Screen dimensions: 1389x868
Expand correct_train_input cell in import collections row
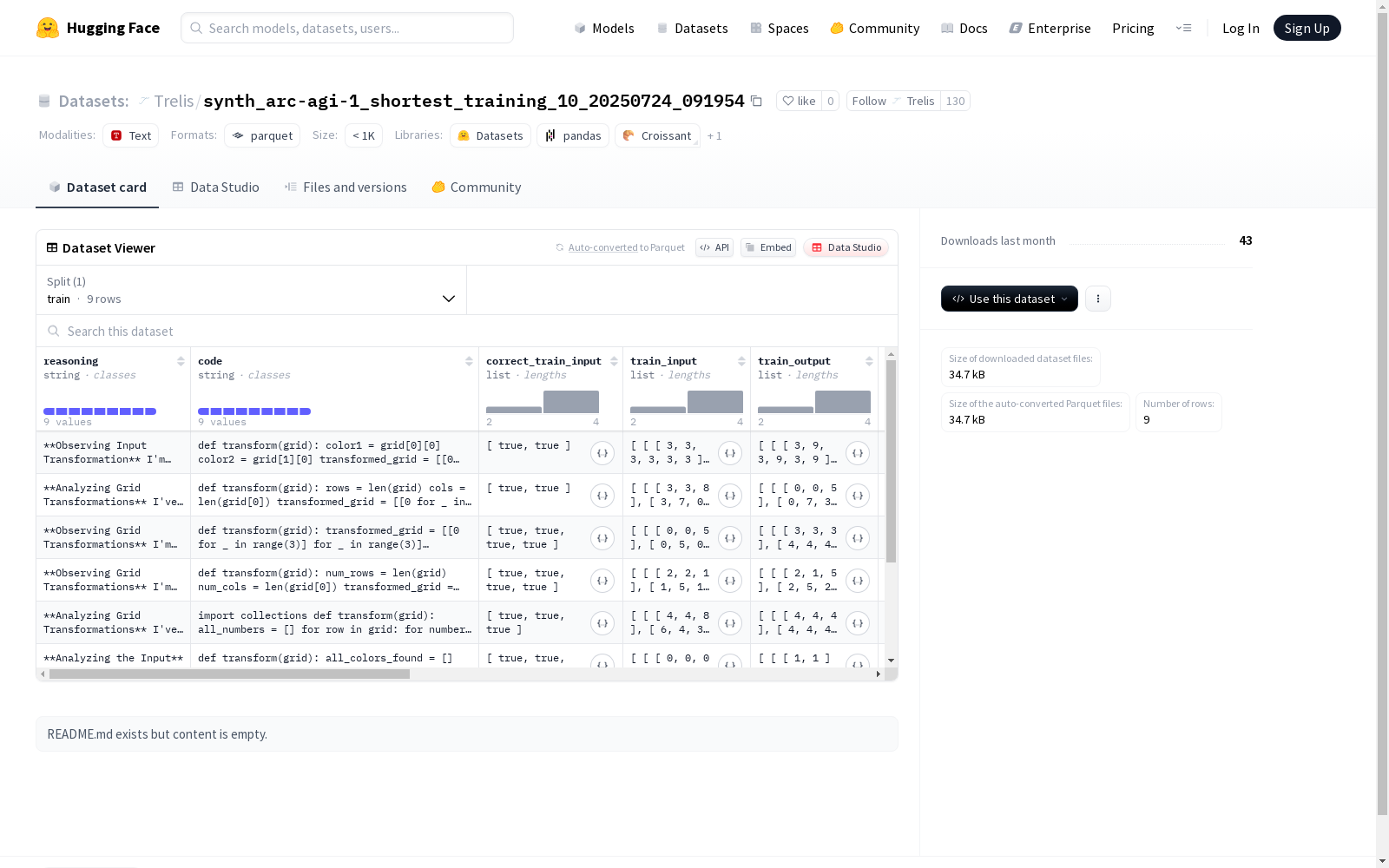[602, 623]
